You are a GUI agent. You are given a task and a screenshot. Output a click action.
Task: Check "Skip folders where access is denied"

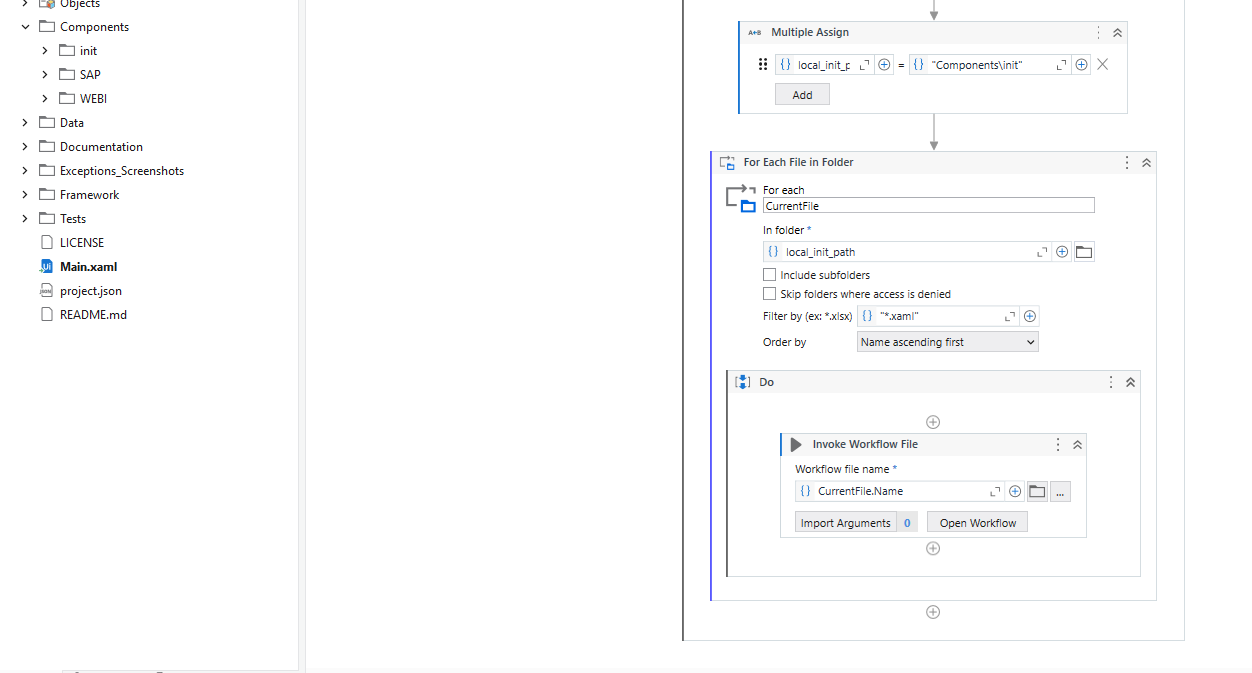(x=770, y=293)
